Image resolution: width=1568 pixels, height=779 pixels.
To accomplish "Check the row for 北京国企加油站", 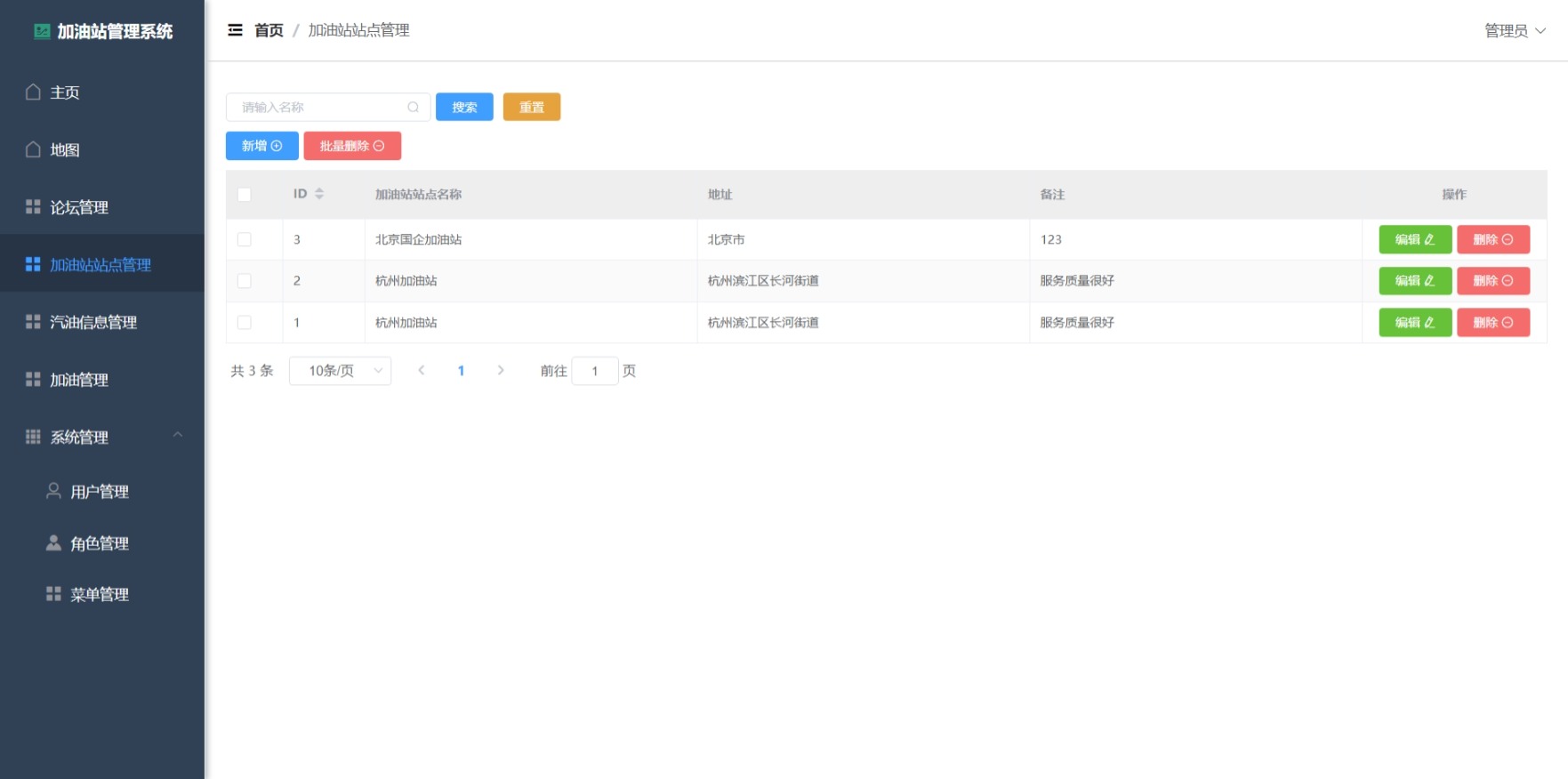I will 245,240.
